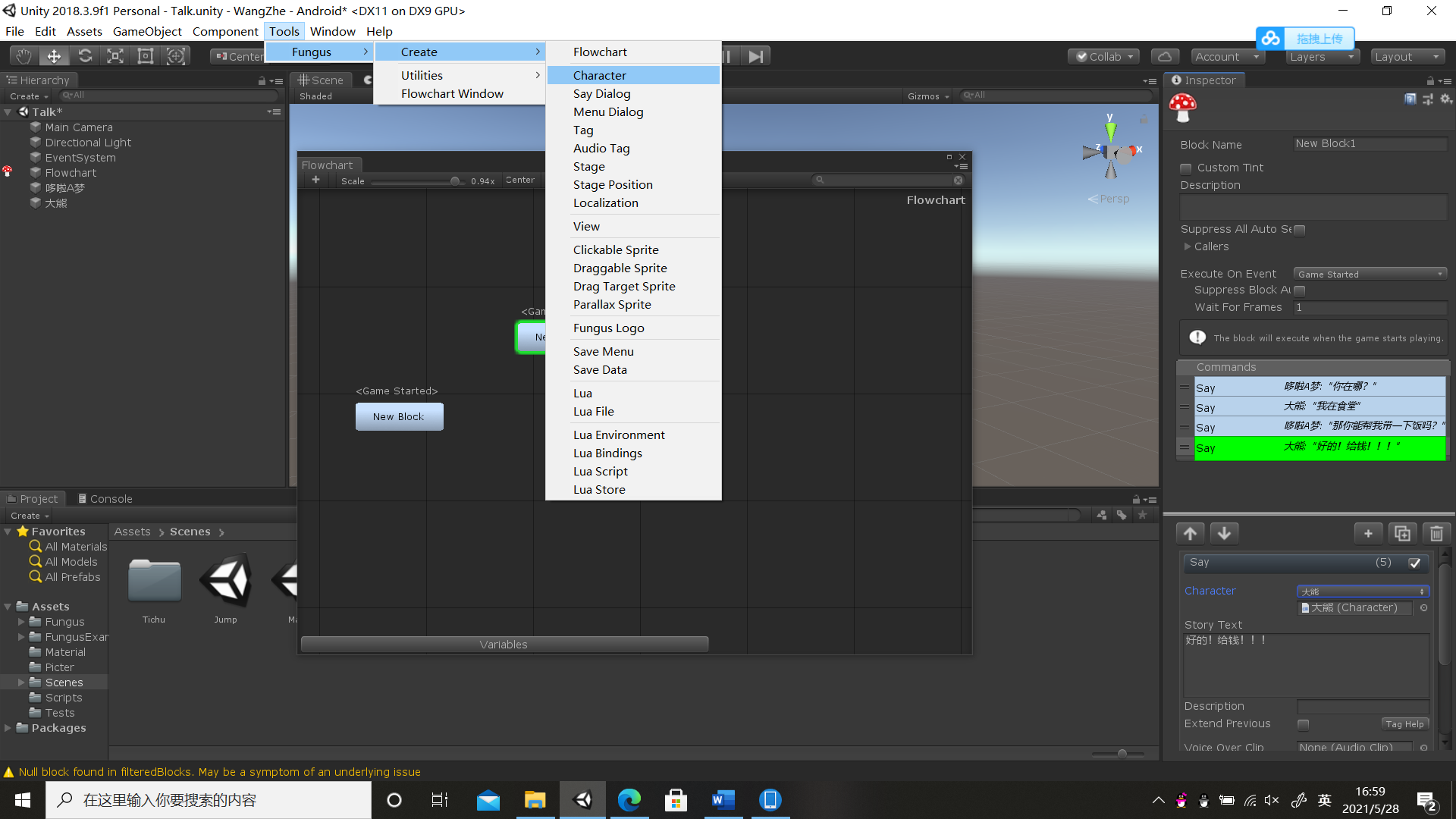This screenshot has width=1456, height=819.
Task: Choose Say Dialog menu entry
Action: (x=601, y=93)
